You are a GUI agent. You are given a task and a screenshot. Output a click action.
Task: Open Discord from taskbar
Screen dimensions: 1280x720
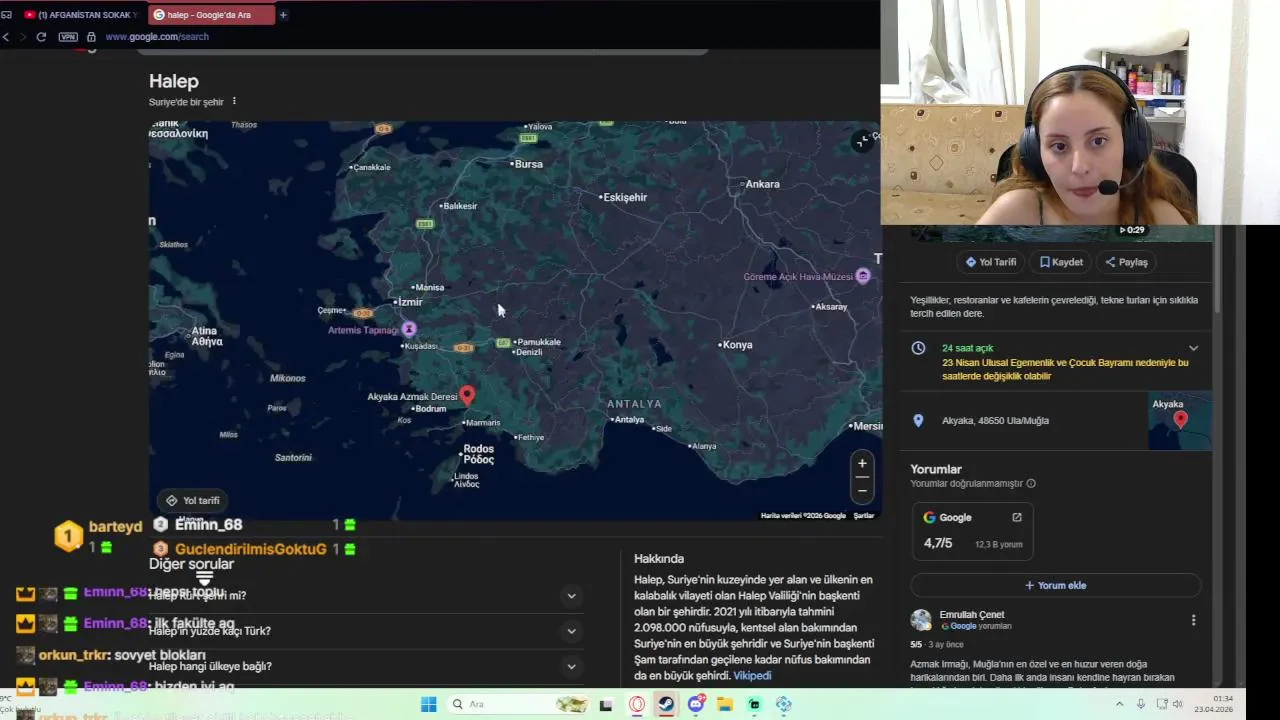pyautogui.click(x=696, y=704)
